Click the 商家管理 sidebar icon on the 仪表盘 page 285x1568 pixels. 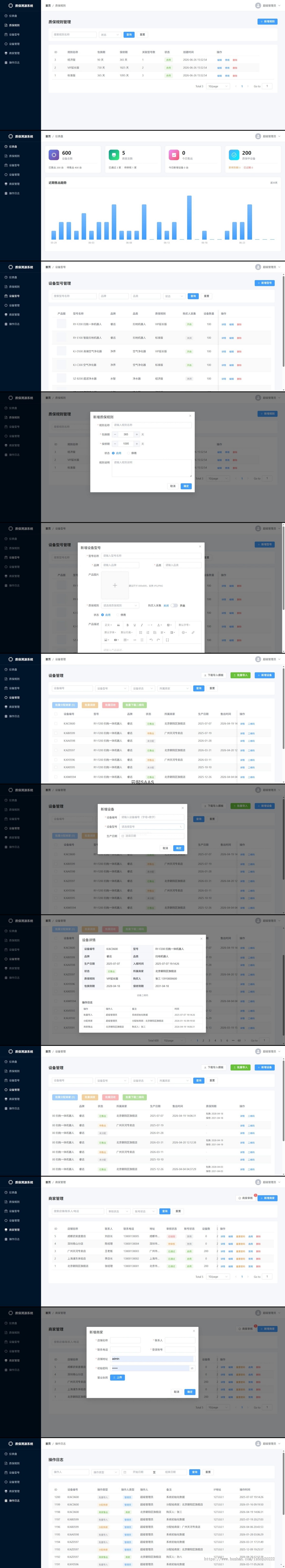6,184
